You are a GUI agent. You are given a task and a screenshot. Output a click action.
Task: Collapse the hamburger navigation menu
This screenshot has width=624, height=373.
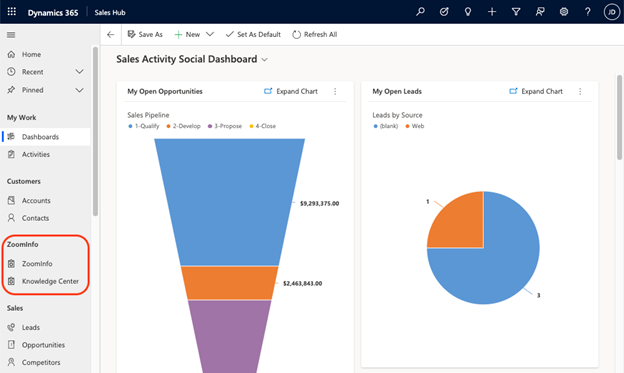click(x=11, y=35)
